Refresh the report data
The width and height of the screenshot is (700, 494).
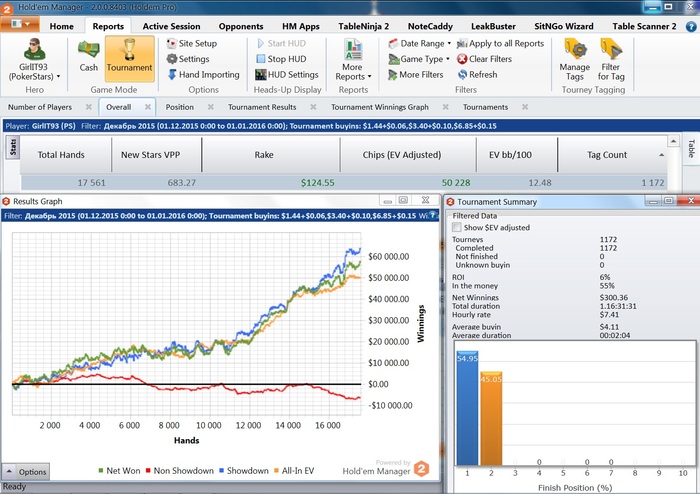(x=477, y=75)
